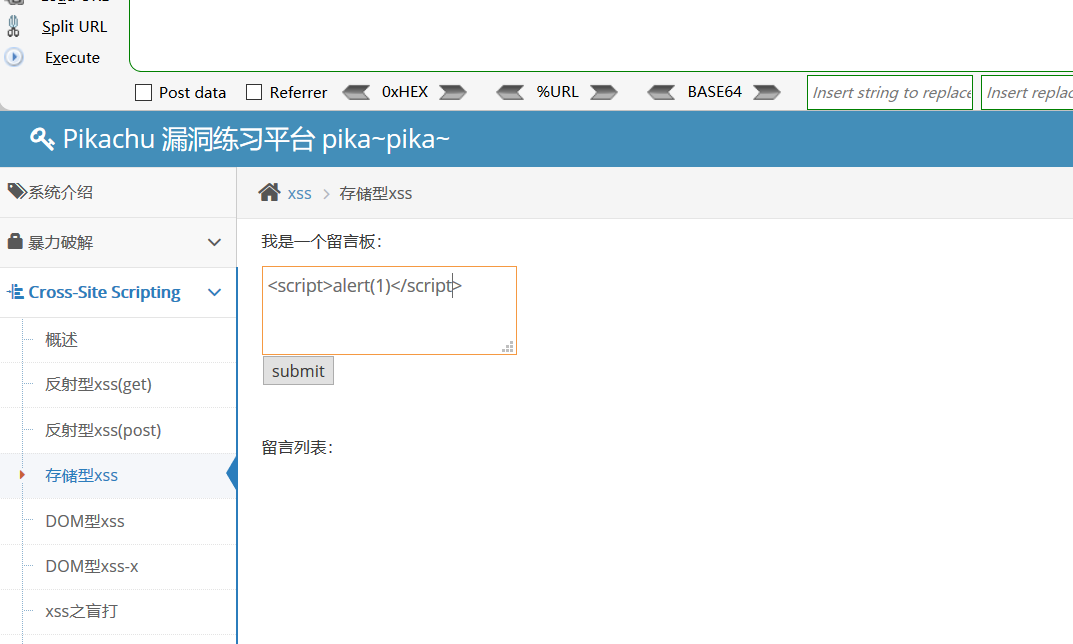Viewport: 1073px width, 644px height.
Task: Click the Execute play icon
Action: coord(14,57)
